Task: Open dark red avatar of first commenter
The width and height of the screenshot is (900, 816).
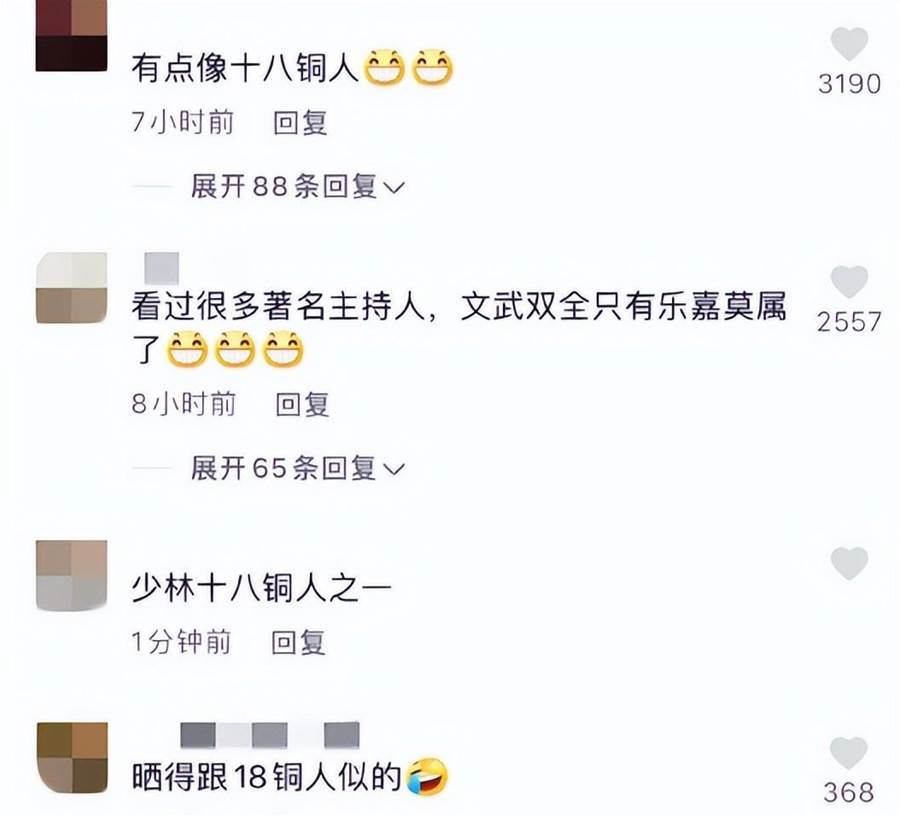Action: pyautogui.click(x=71, y=36)
